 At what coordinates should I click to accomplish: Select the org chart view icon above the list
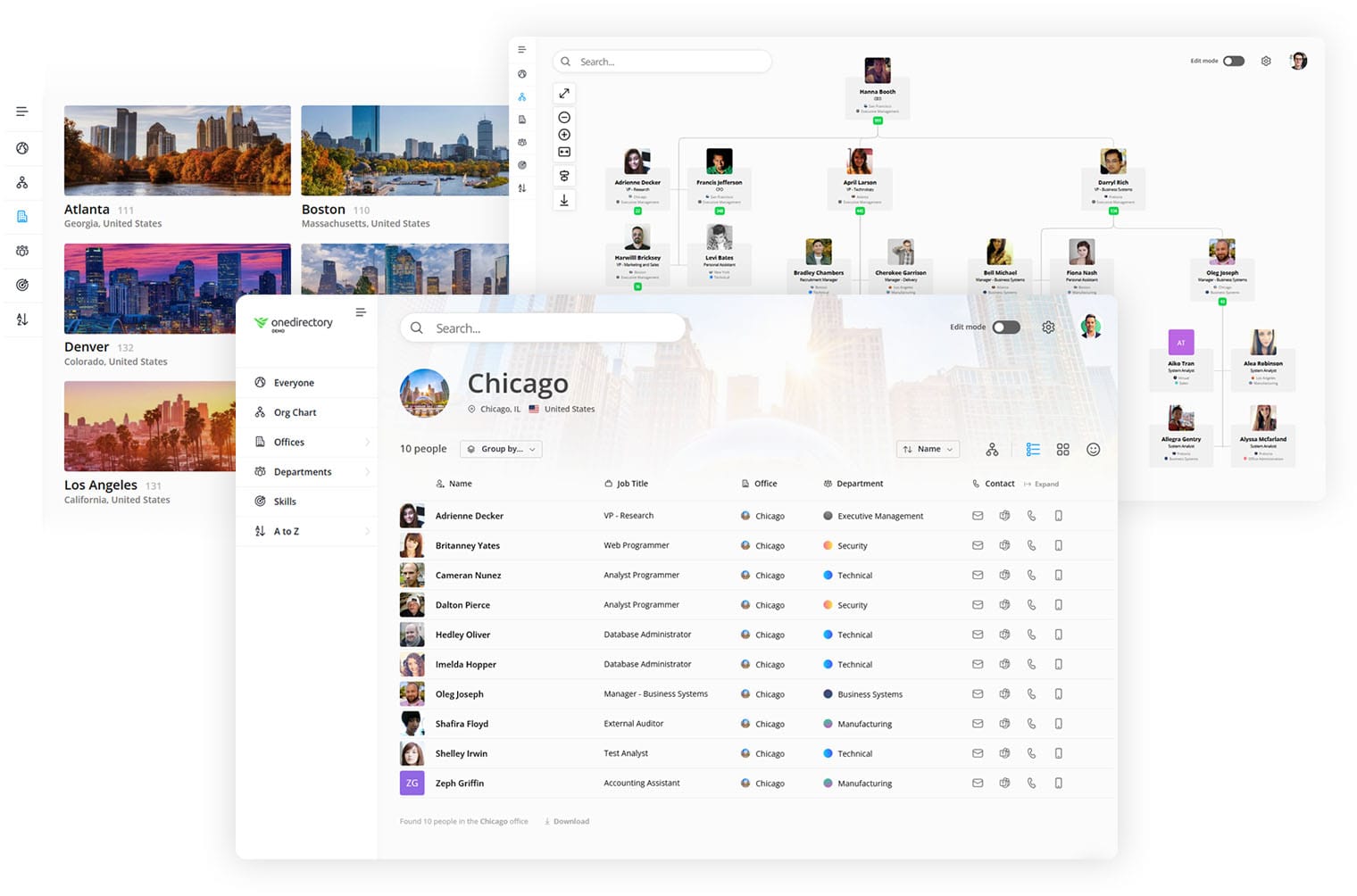pos(992,449)
